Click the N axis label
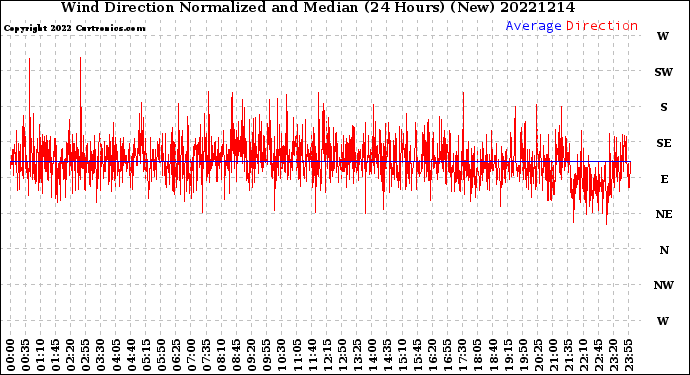The height and width of the screenshot is (375, 690). (664, 250)
